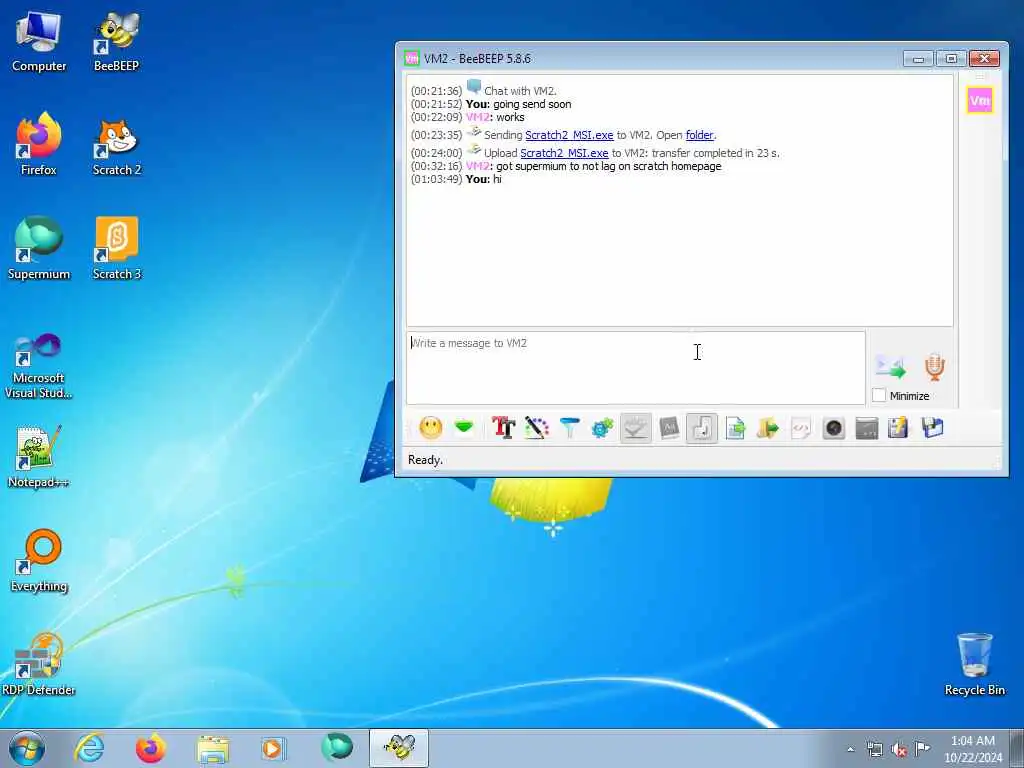Screen dimensions: 1024x768
Task: Click the taskbar clock showing 1:04 AM
Action: click(973, 749)
